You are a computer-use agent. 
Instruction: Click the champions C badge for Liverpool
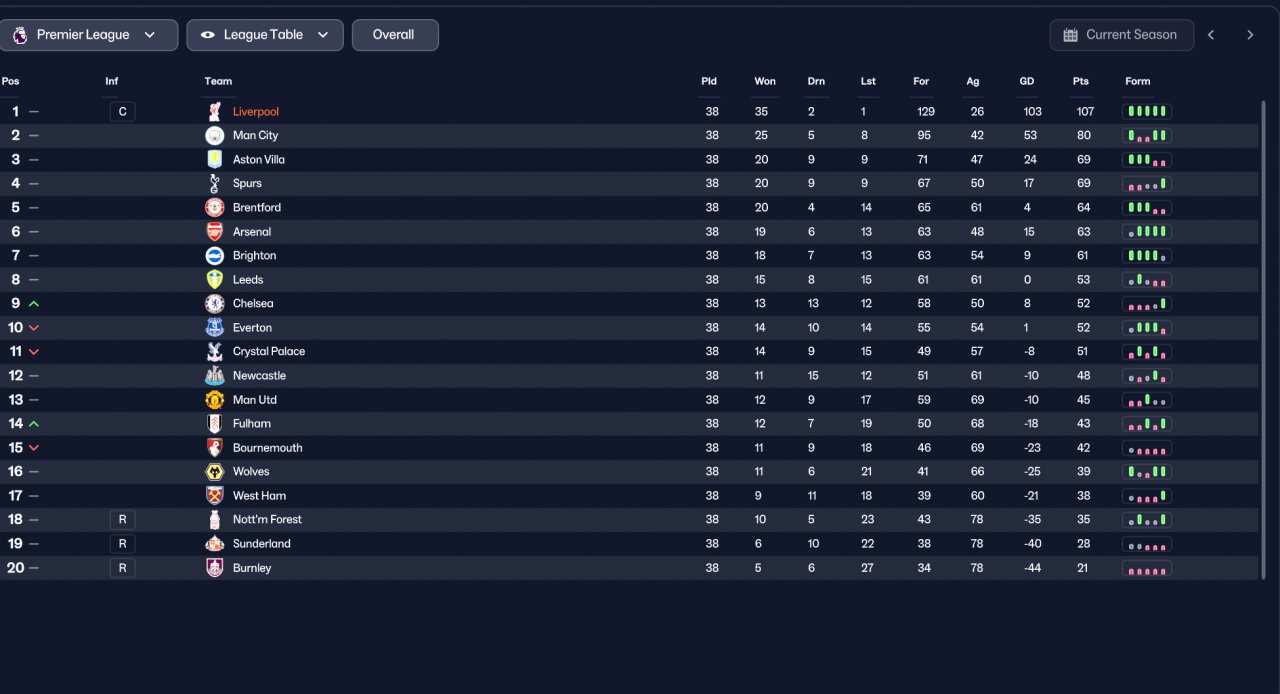pyautogui.click(x=122, y=112)
